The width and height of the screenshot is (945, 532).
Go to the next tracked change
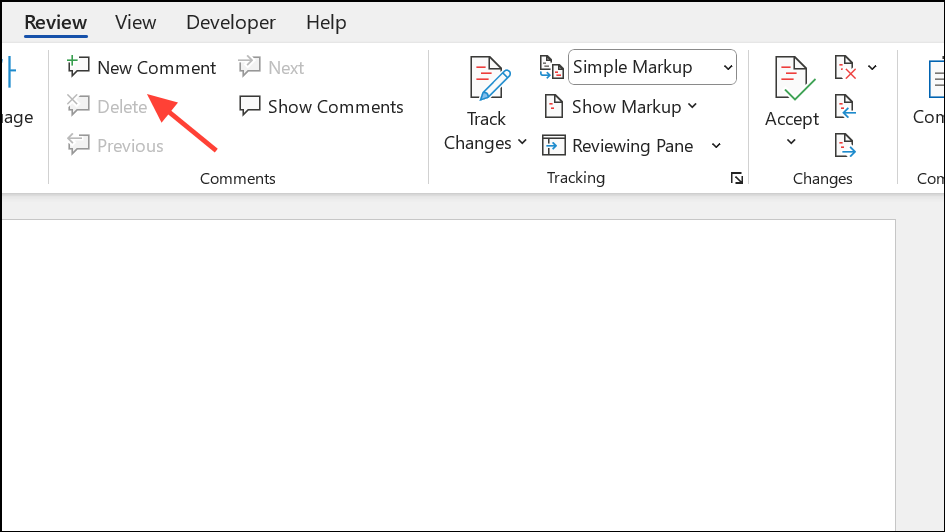click(845, 145)
